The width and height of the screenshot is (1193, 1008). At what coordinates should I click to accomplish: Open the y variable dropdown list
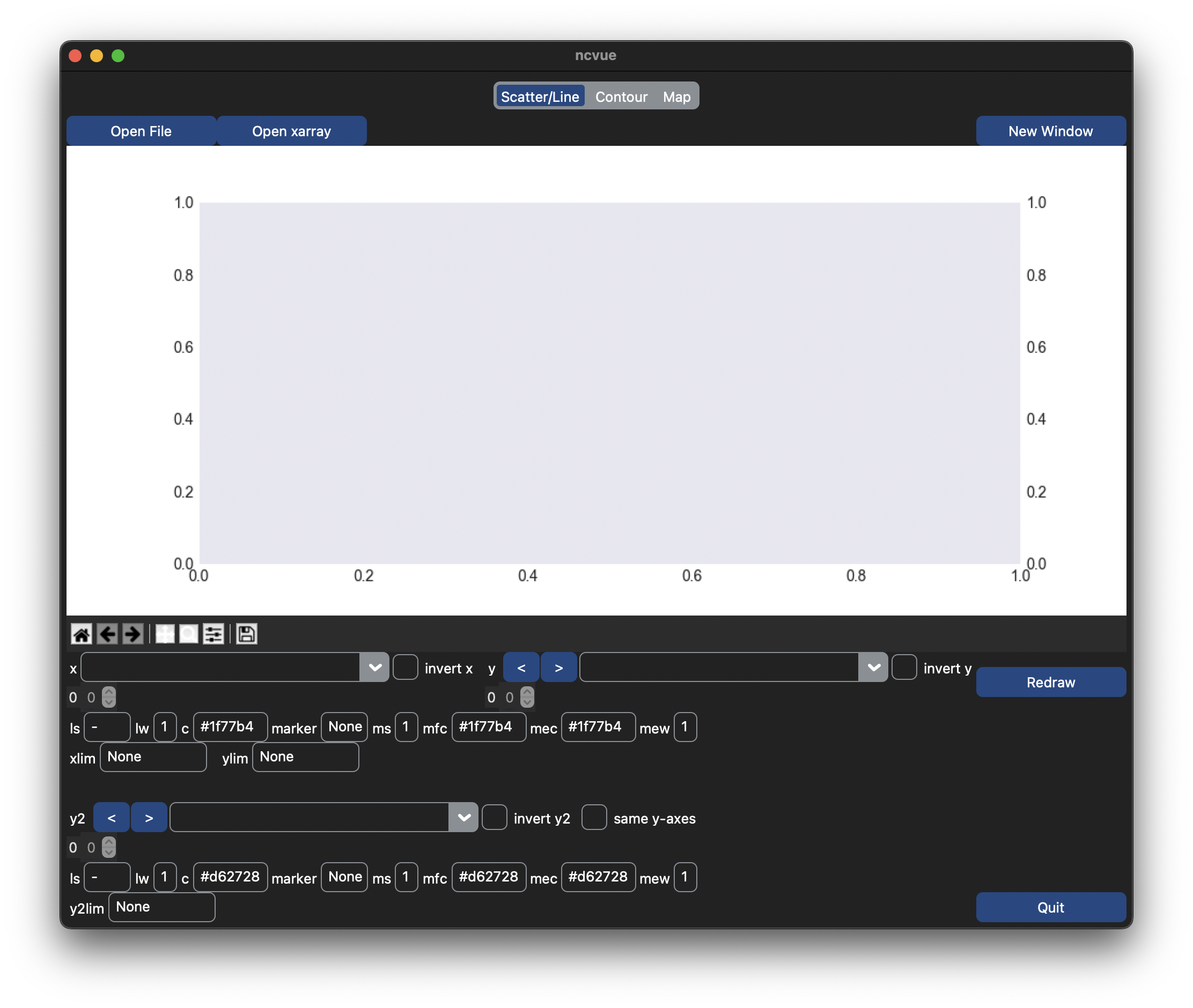873,668
